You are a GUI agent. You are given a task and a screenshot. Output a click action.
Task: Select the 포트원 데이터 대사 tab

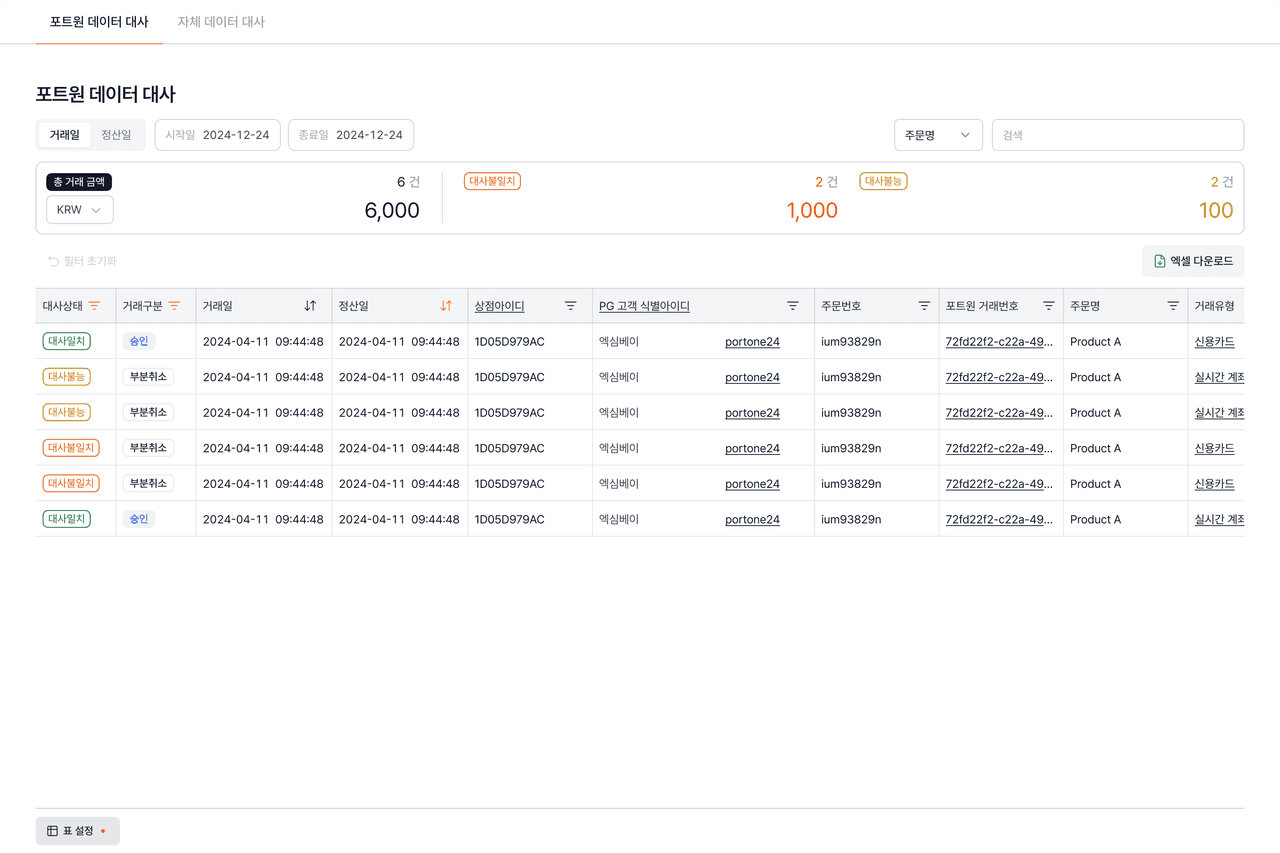[x=99, y=22]
